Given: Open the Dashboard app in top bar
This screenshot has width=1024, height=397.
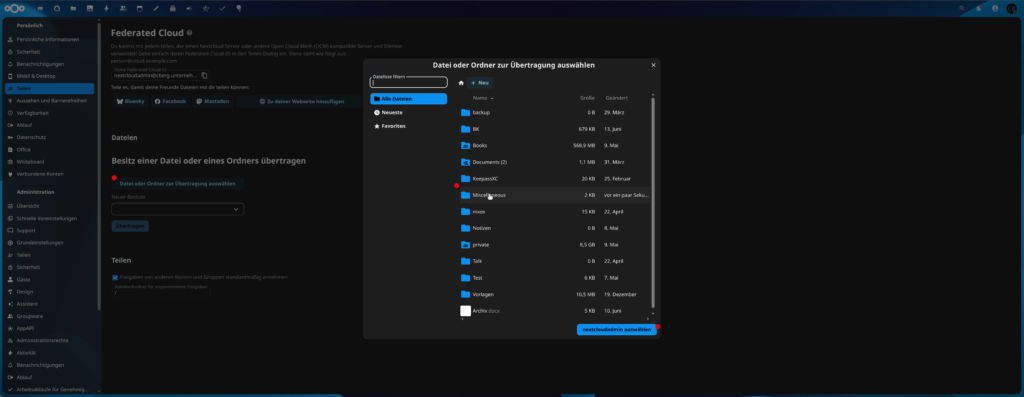Looking at the screenshot, I should click(41, 8).
